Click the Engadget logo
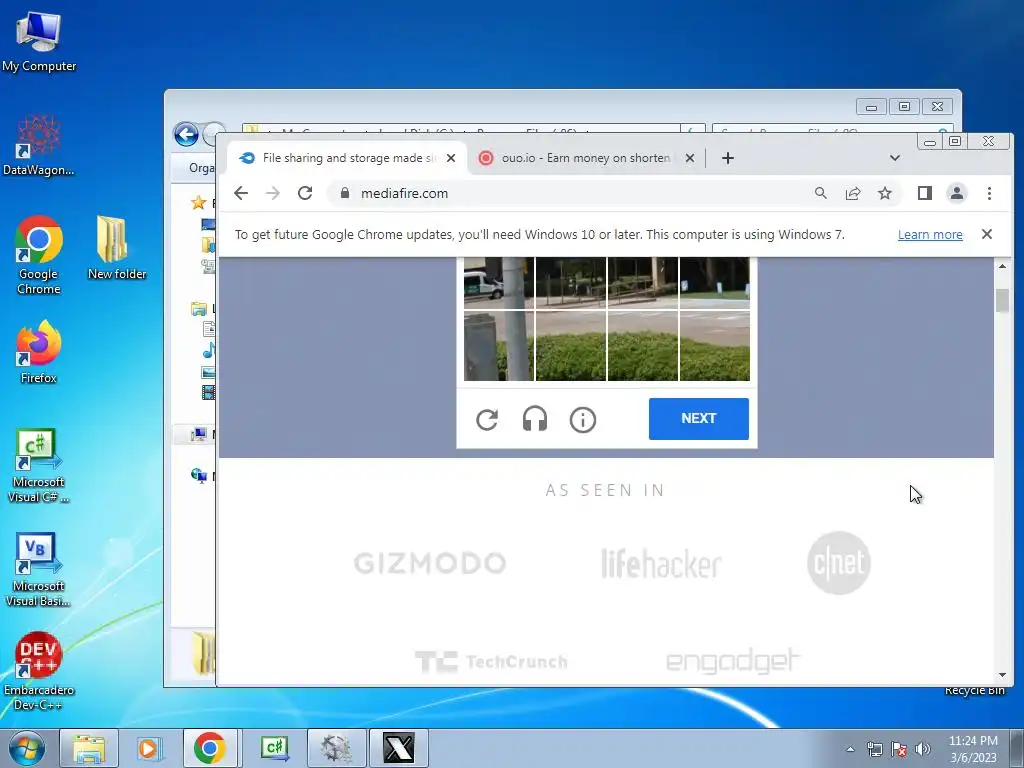The width and height of the screenshot is (1024, 768). (x=733, y=661)
